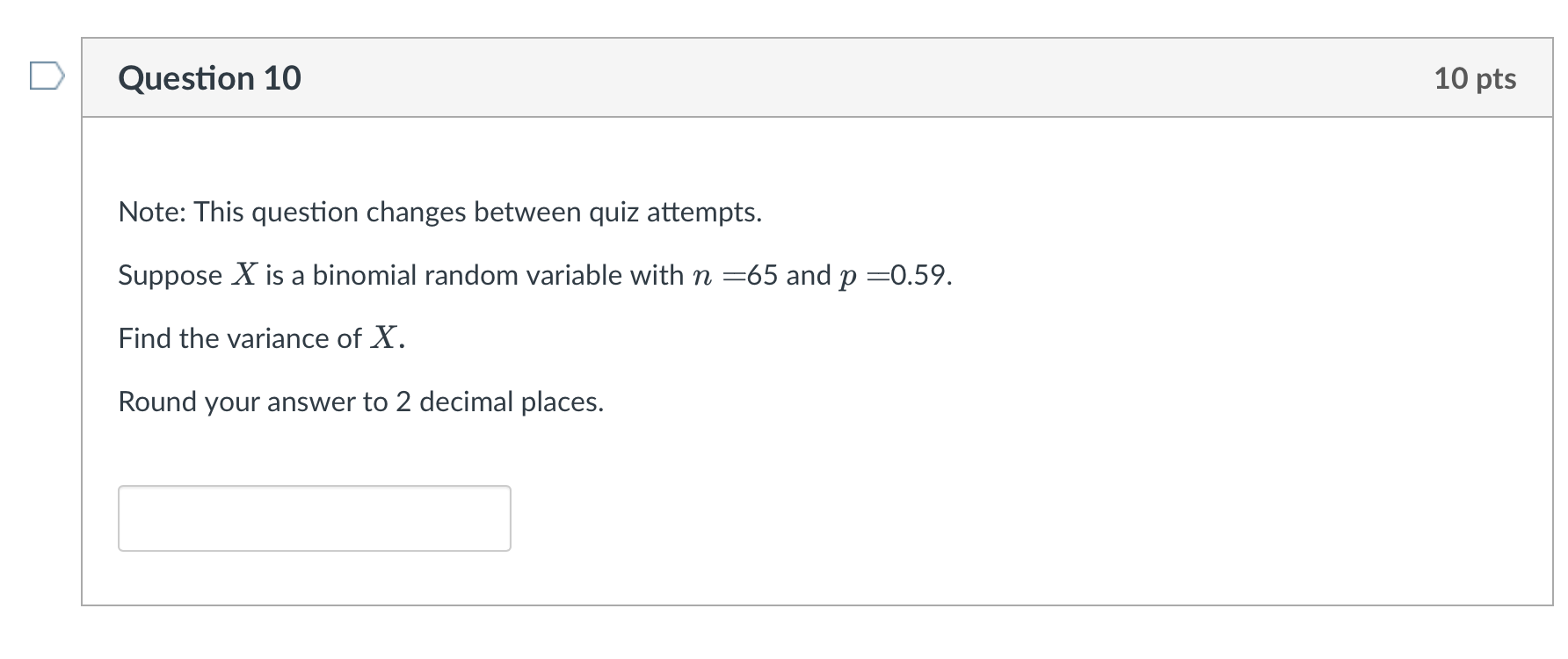Click the Question 10 title text
The image size is (1568, 659).
pyautogui.click(x=209, y=77)
